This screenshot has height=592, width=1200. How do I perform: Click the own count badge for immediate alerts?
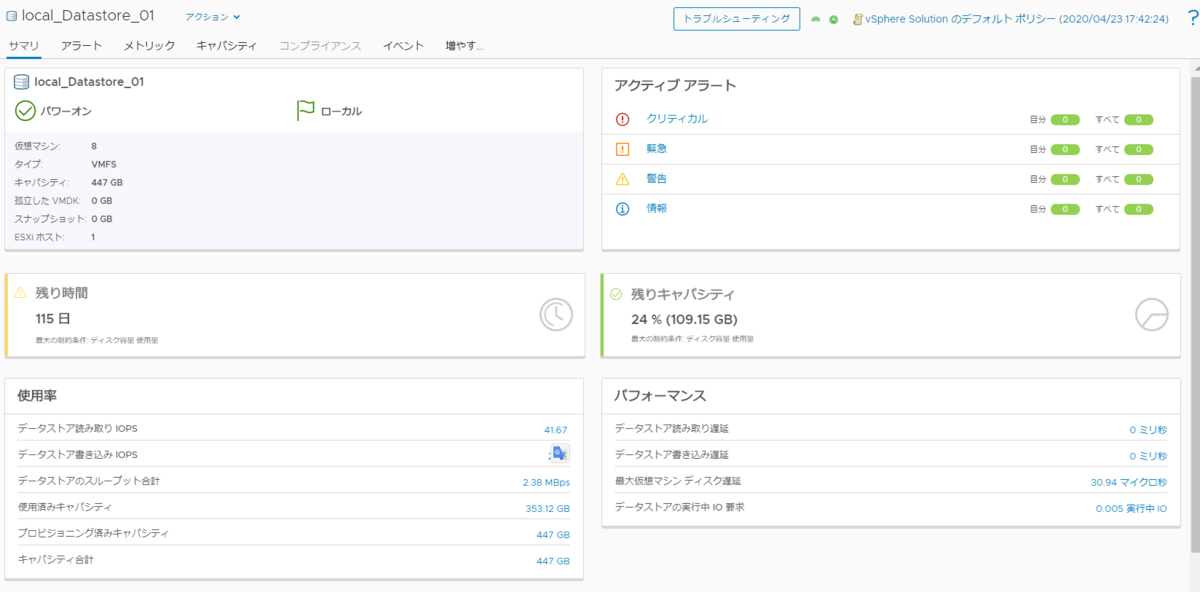click(1065, 150)
